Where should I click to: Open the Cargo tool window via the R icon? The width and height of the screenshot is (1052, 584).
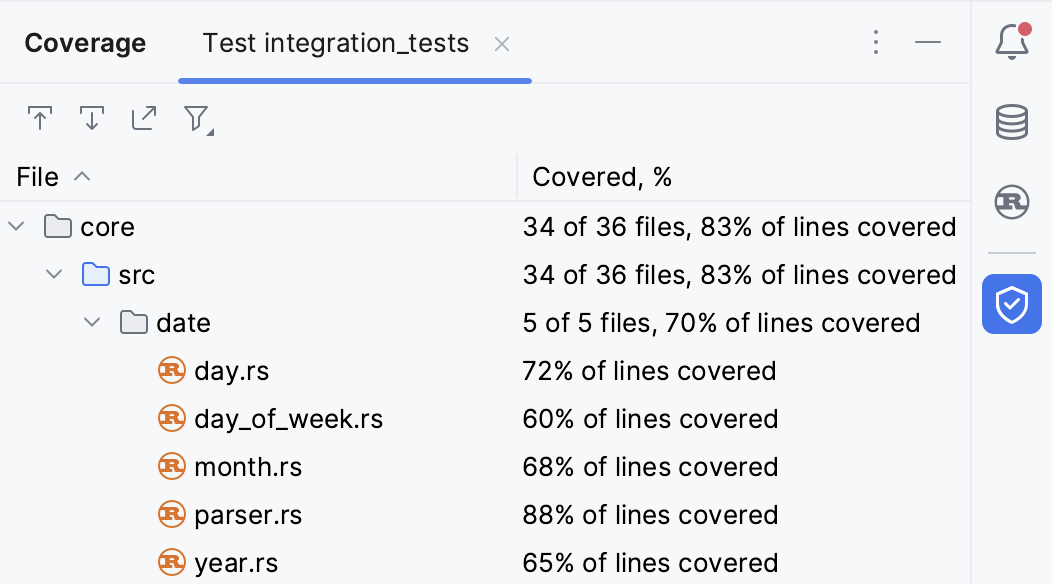coord(1011,202)
